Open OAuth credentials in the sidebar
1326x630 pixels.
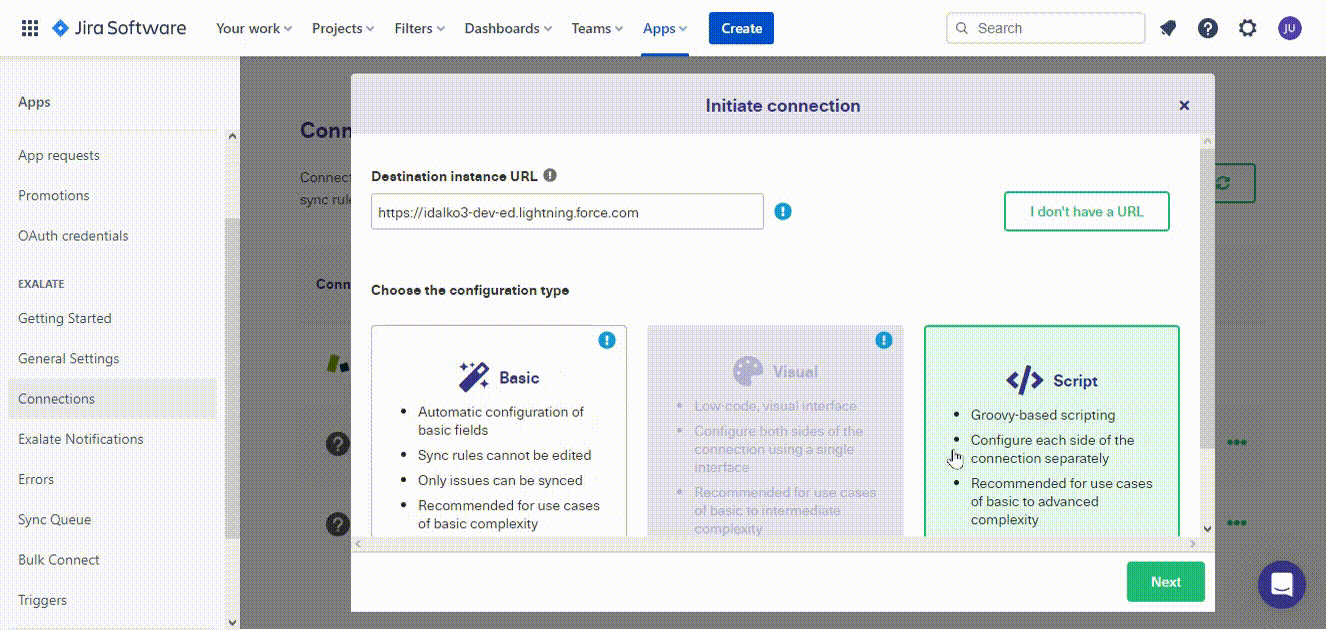point(73,236)
